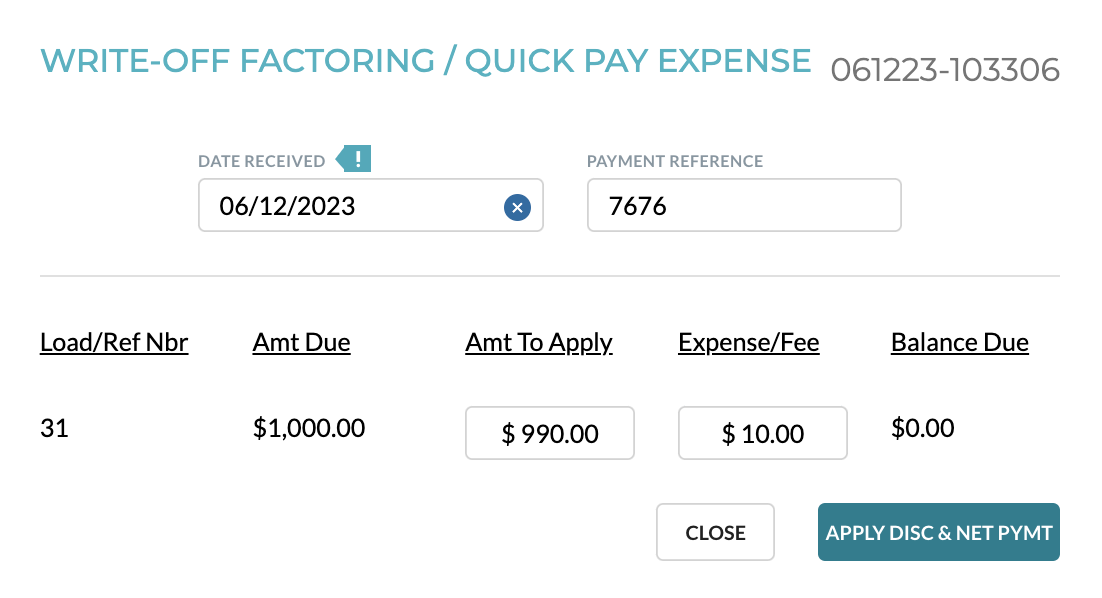1102x598 pixels.
Task: Click the Load/Ref Nbr column header
Action: tap(114, 342)
